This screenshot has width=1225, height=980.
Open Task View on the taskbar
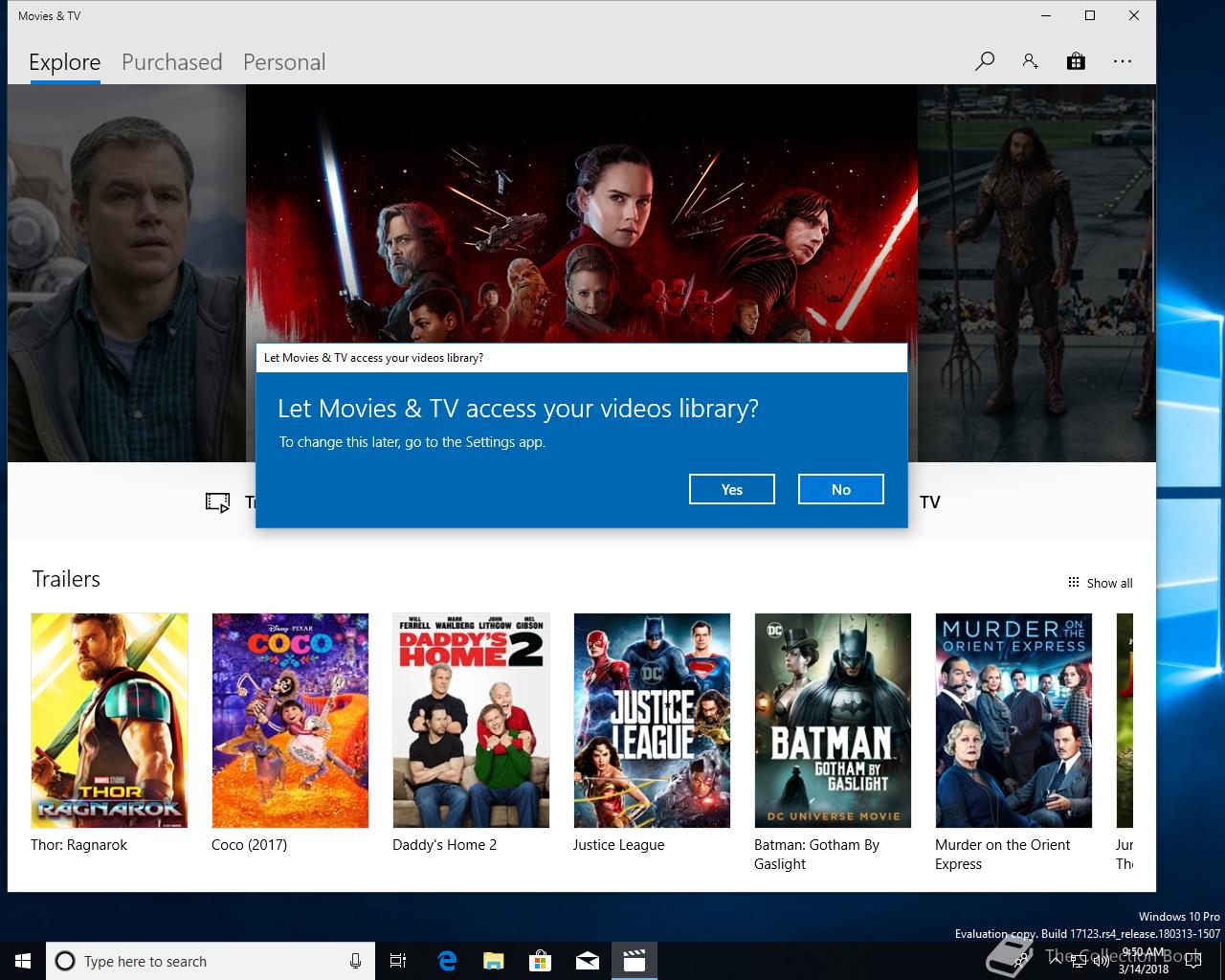398,961
